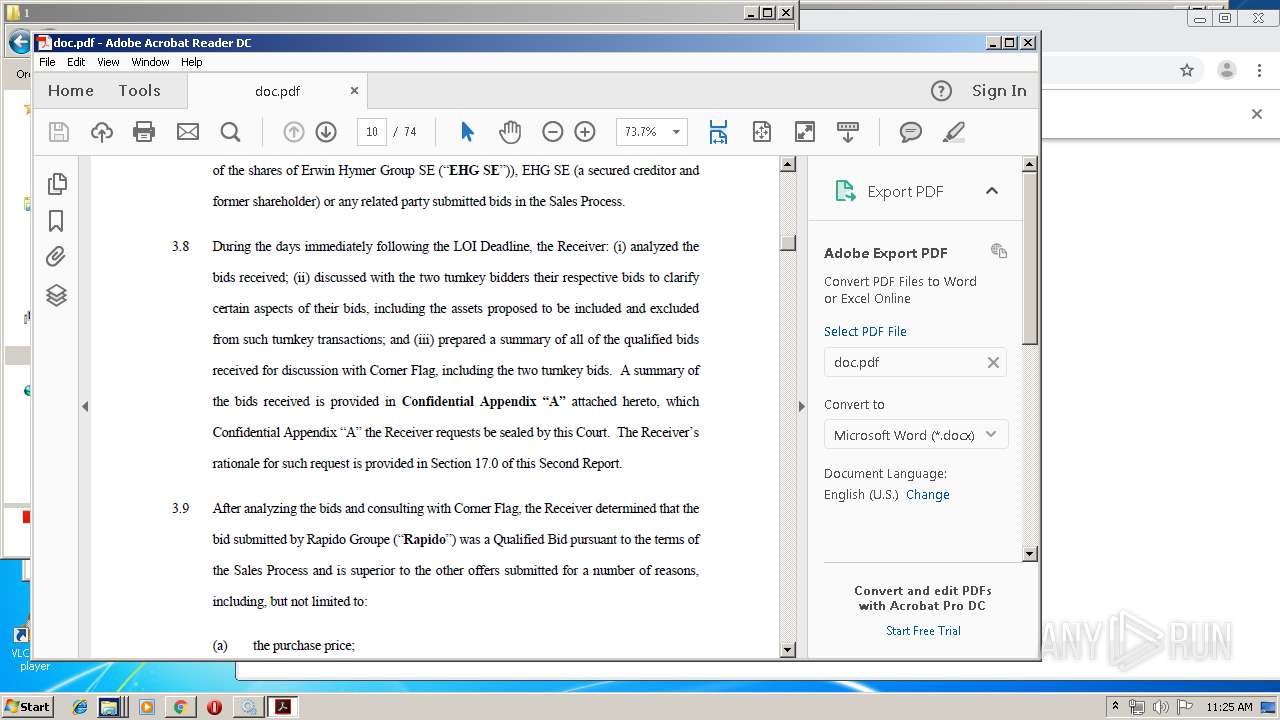Click the Help question mark icon

[941, 91]
